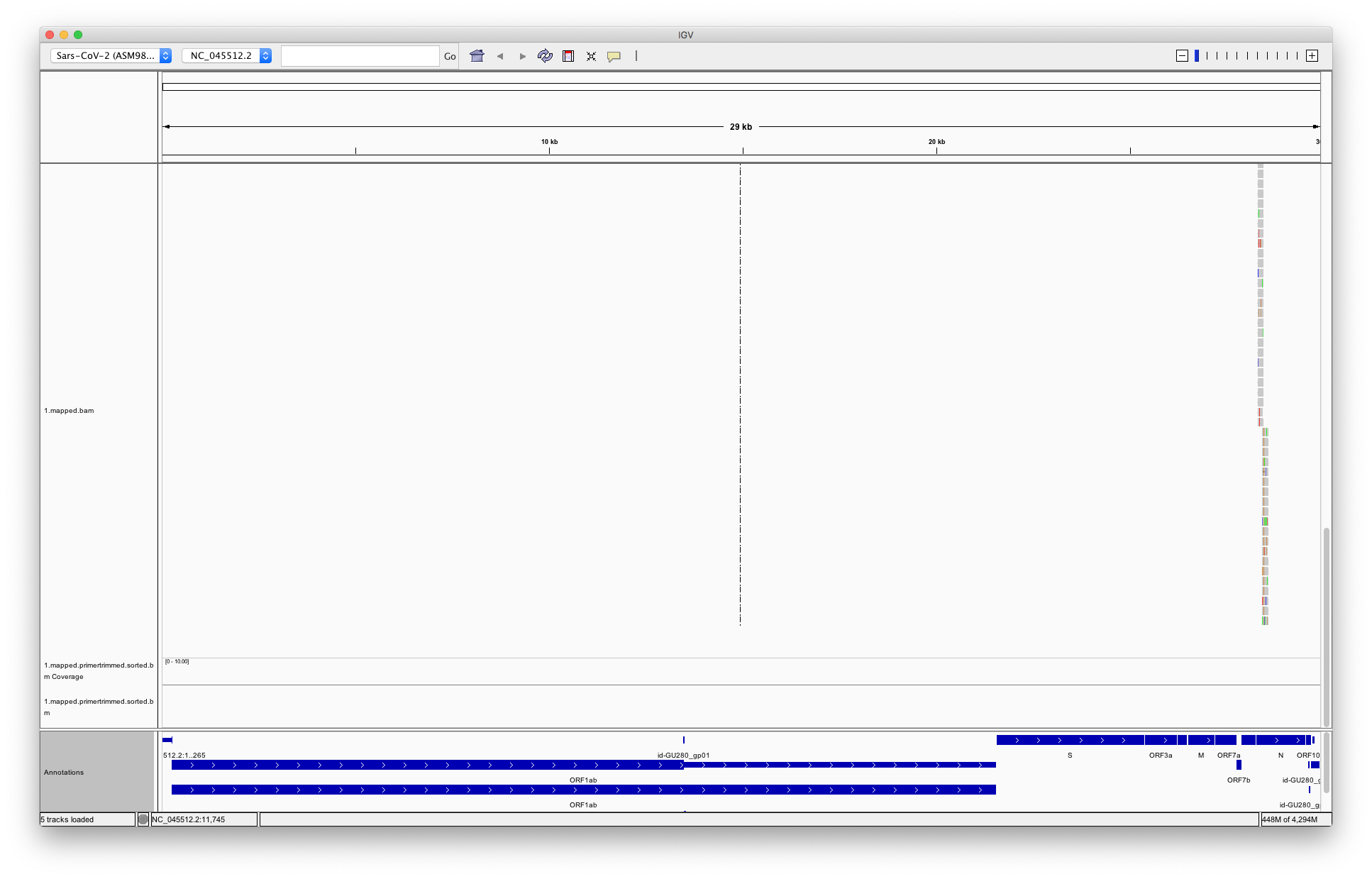Click the zoom out minus icon
The image size is (1372, 879).
coord(1182,55)
